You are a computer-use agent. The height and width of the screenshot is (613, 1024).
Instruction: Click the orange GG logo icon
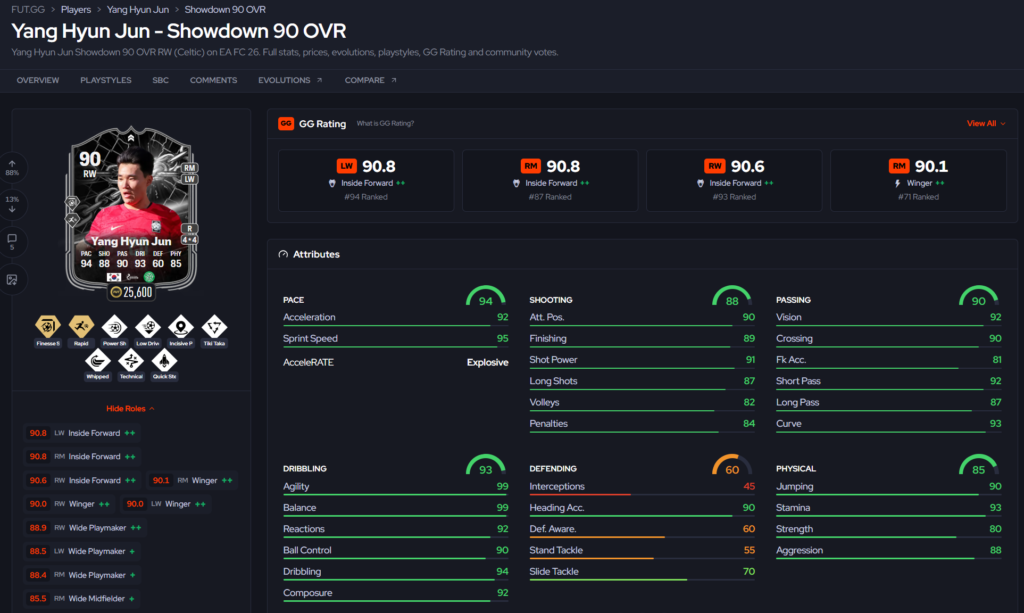[x=286, y=123]
